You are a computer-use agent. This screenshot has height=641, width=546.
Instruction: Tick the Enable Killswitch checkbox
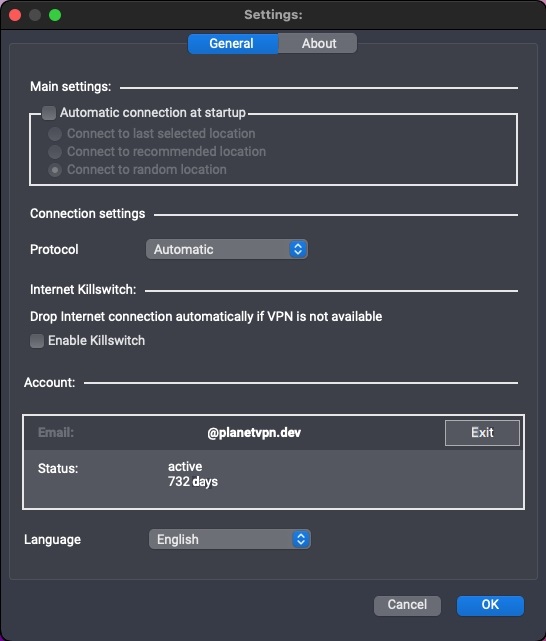coord(37,341)
